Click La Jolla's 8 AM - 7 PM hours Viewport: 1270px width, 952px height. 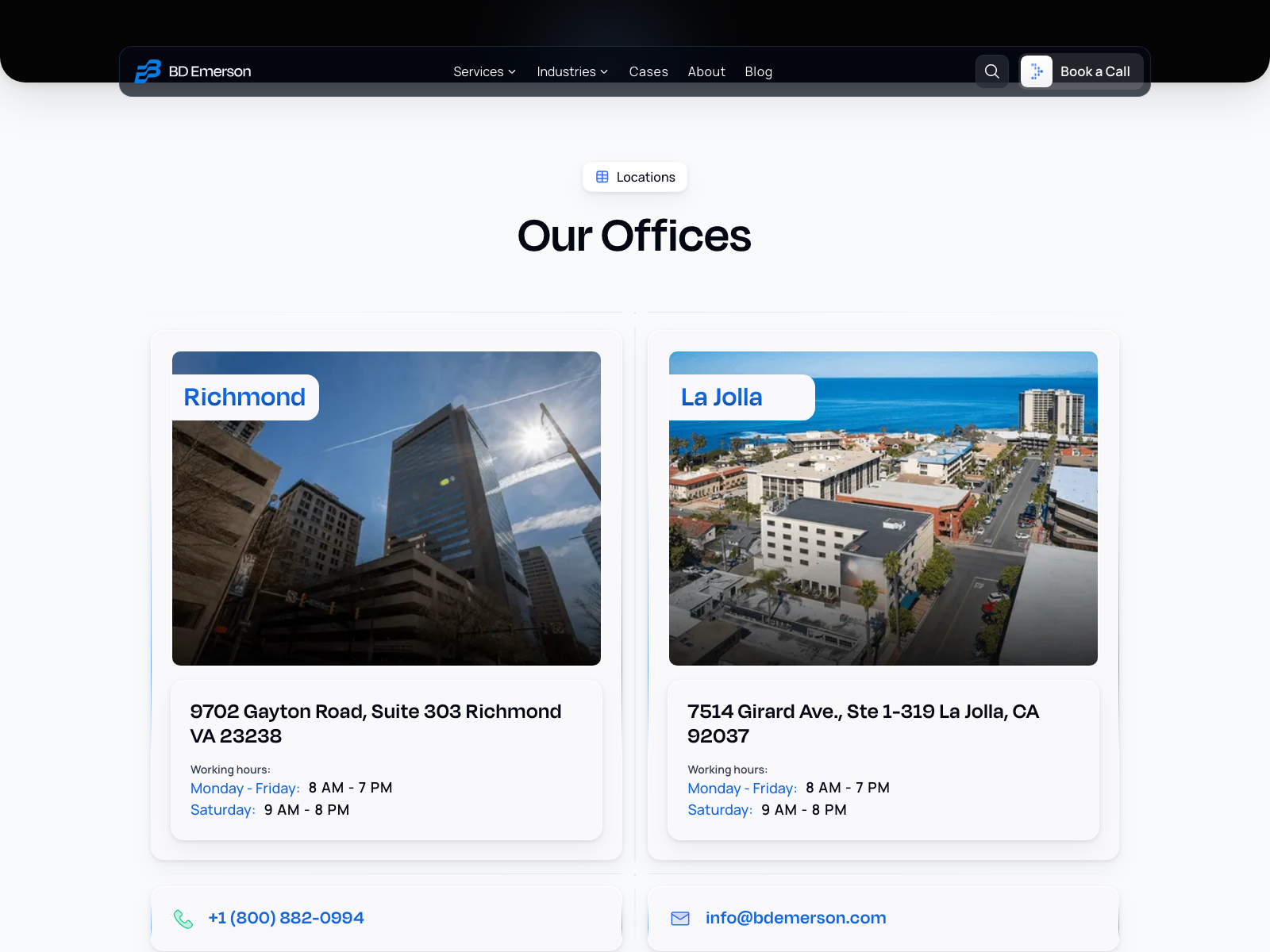[848, 788]
